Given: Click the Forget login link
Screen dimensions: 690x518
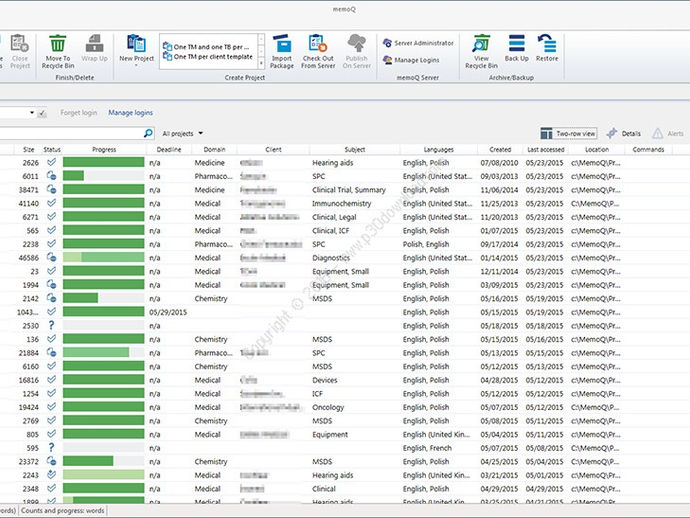Looking at the screenshot, I should (79, 113).
